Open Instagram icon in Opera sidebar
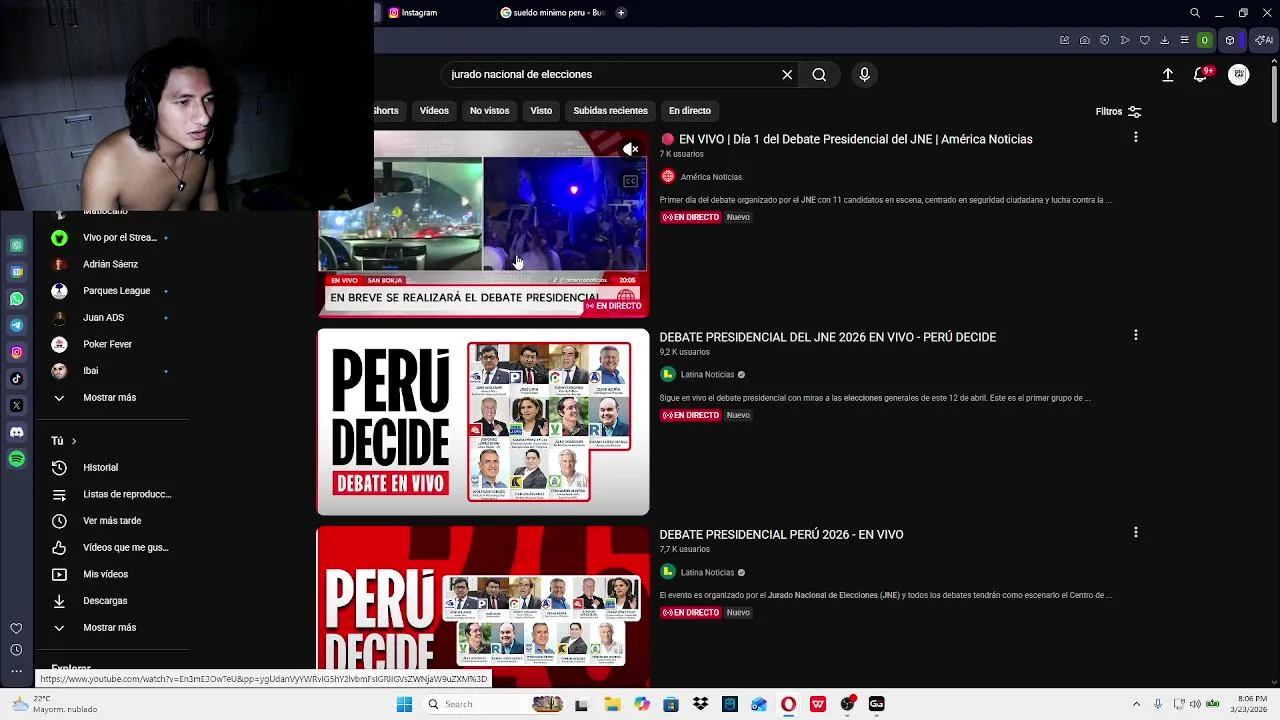This screenshot has height=720, width=1280. pos(17,352)
